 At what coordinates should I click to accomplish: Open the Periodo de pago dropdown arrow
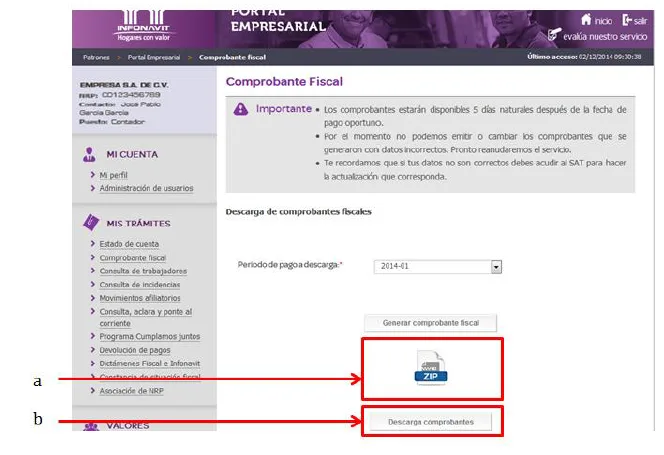pos(496,267)
